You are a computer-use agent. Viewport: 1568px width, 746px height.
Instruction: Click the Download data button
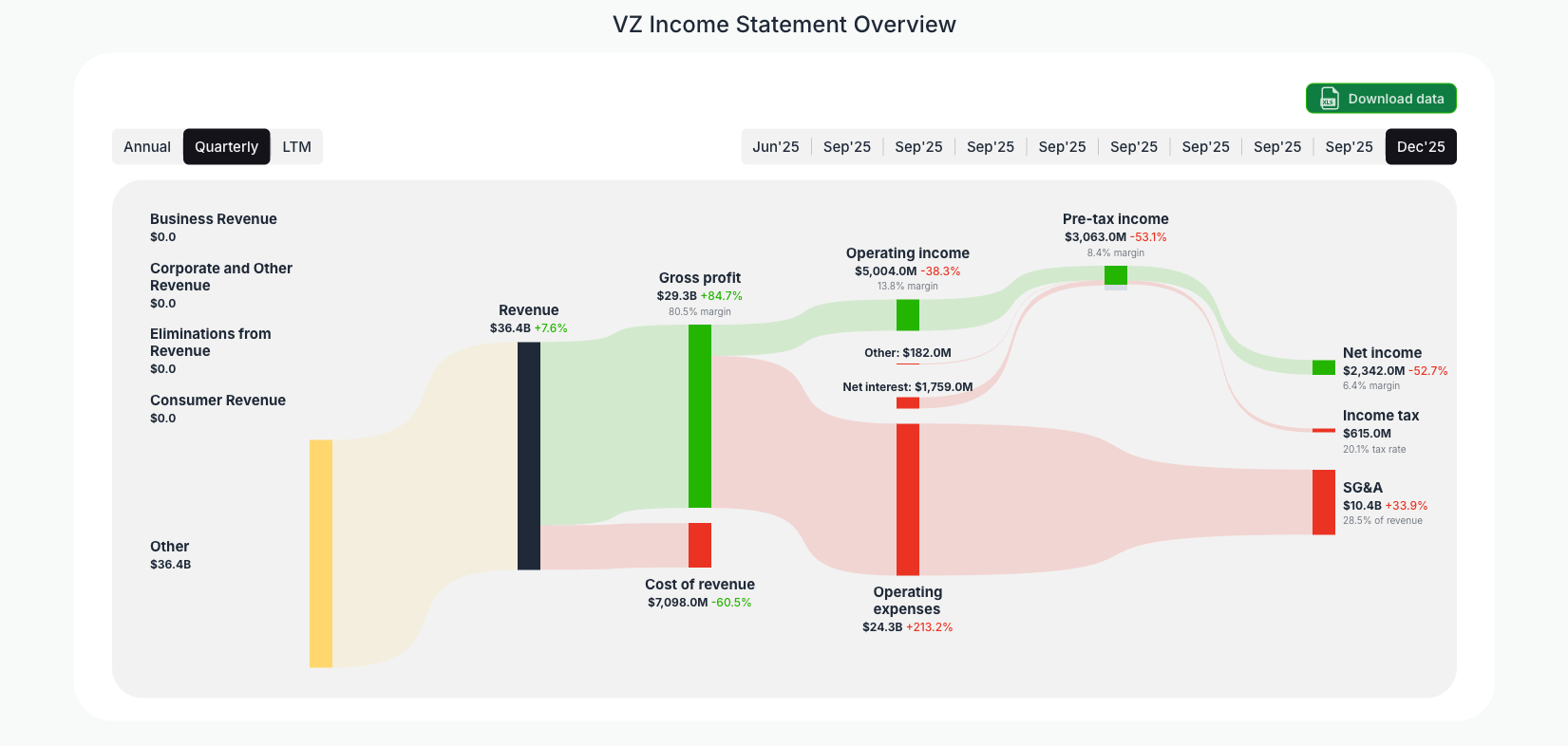click(1381, 98)
